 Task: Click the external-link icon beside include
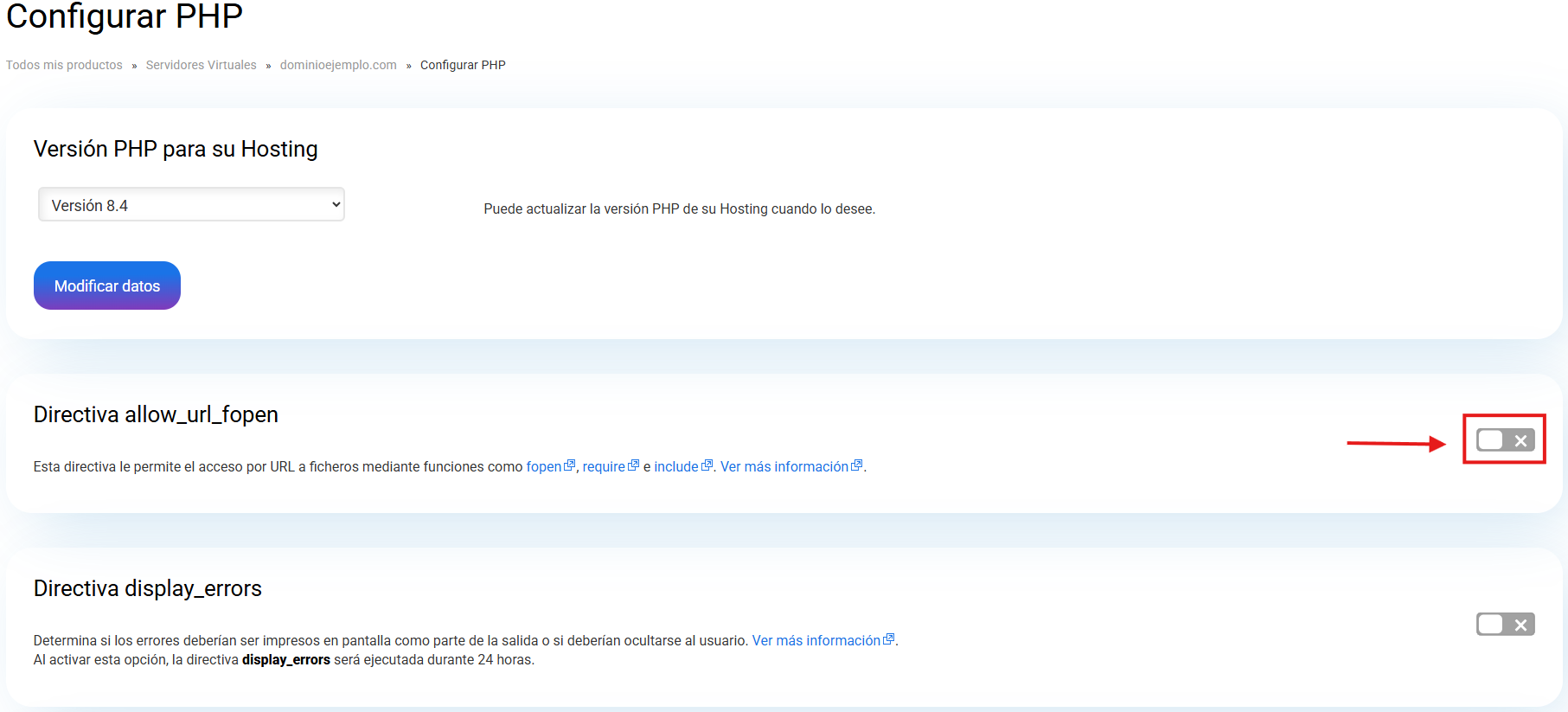pyautogui.click(x=707, y=465)
